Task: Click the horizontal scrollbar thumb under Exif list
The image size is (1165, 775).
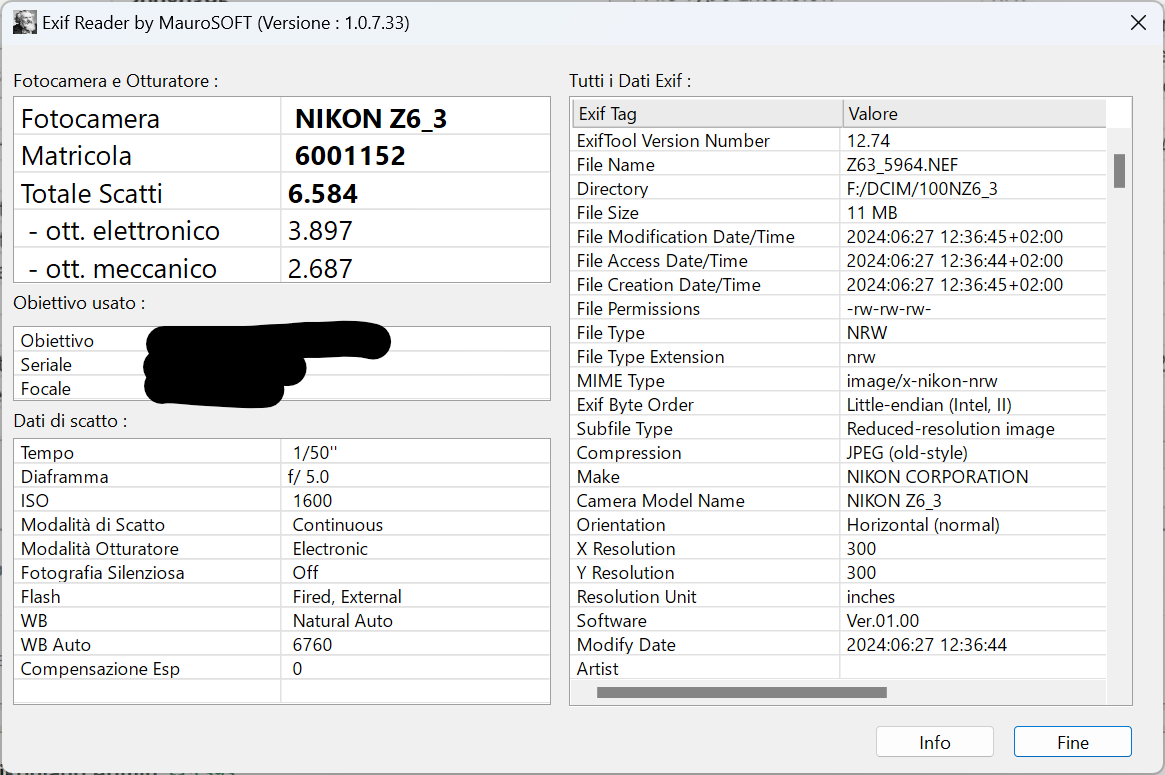Action: 741,693
